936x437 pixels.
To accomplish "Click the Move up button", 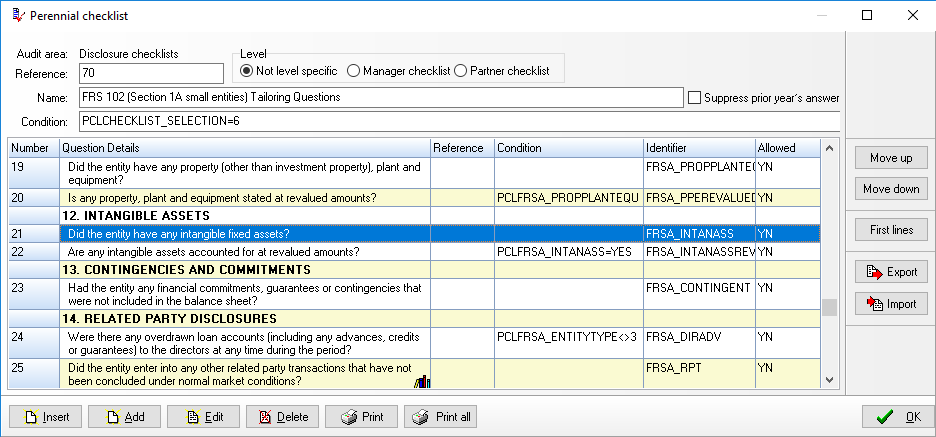I will click(891, 158).
